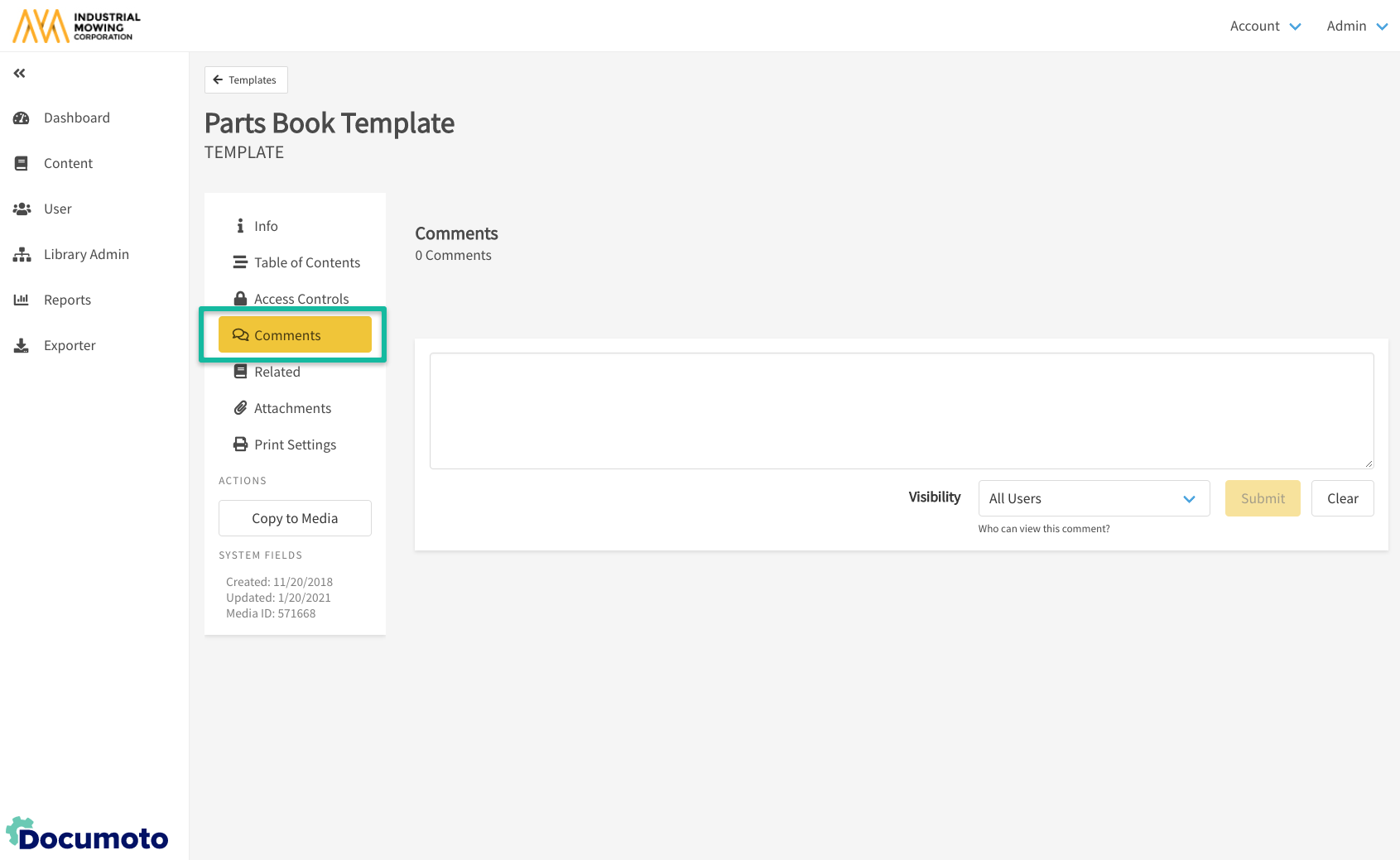Select the Print Settings tab

[x=295, y=444]
